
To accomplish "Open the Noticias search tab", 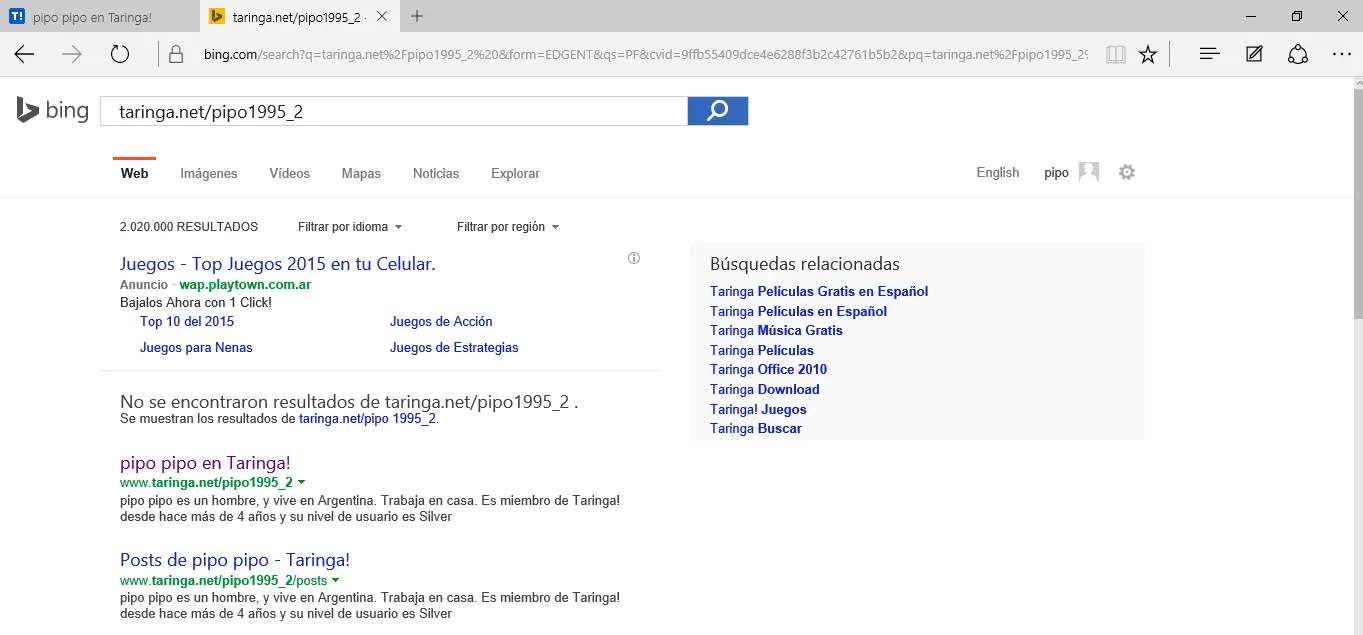I will [436, 173].
